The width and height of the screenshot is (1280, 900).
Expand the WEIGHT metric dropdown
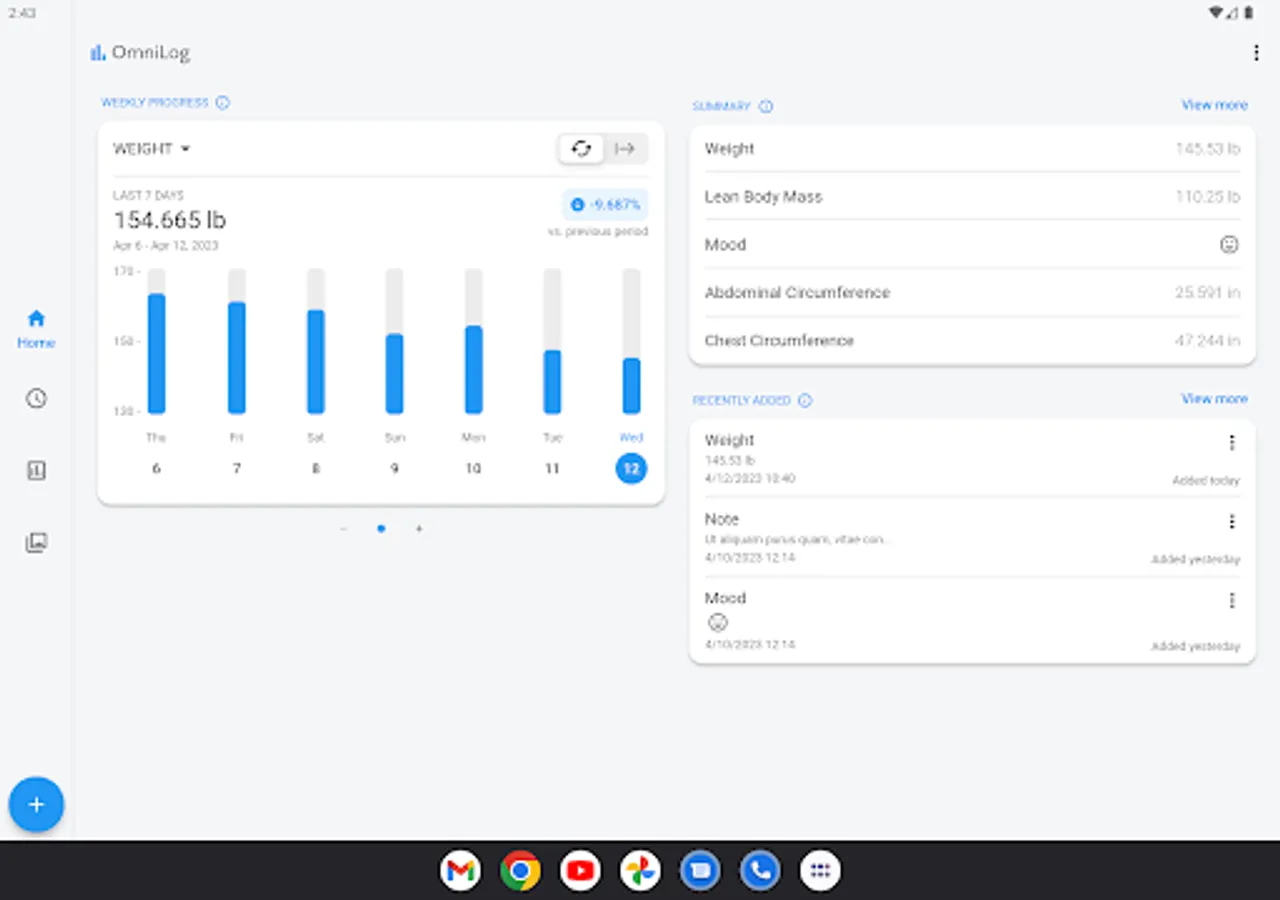(x=152, y=149)
